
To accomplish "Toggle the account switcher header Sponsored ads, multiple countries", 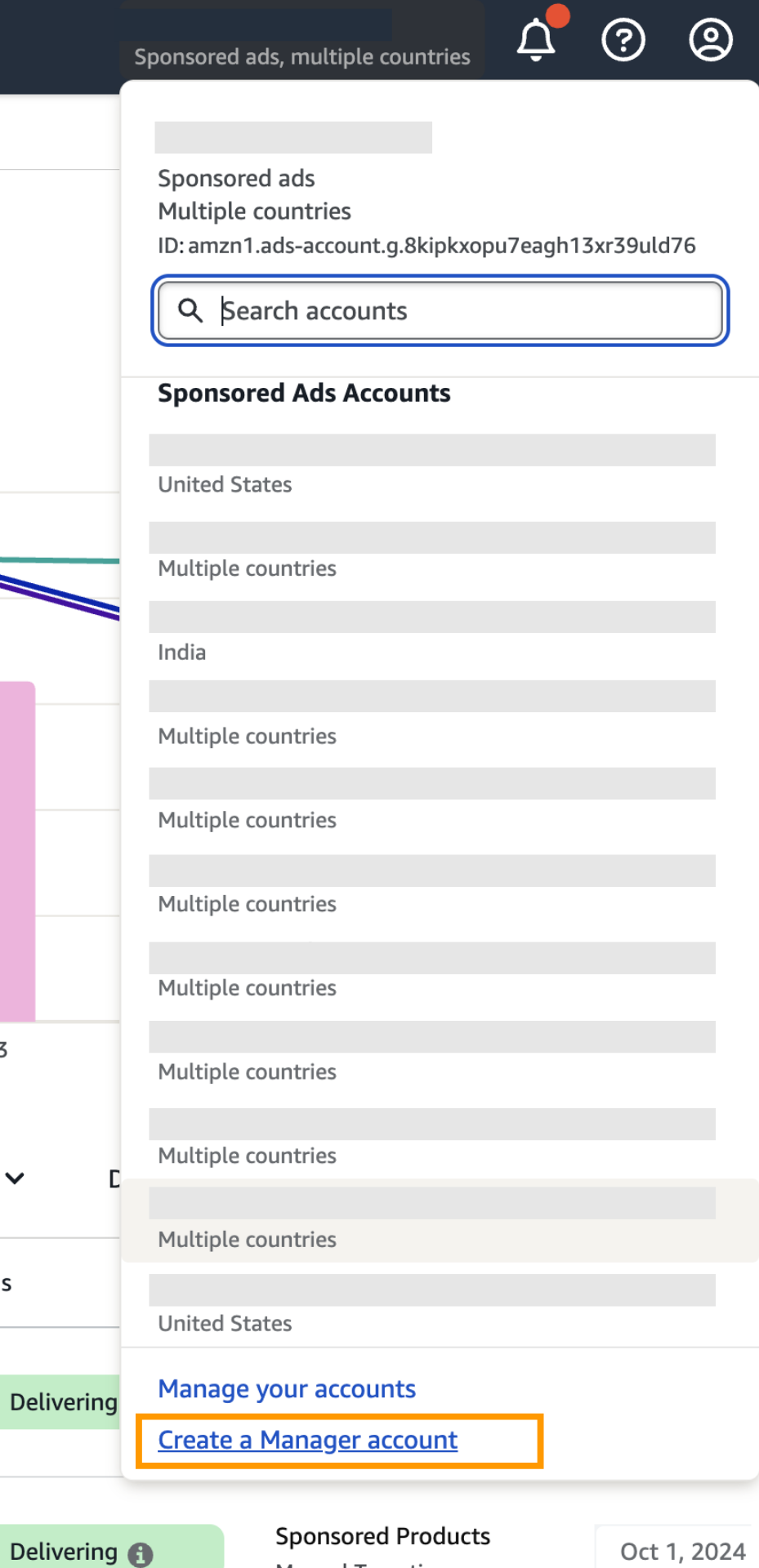I will click(302, 56).
